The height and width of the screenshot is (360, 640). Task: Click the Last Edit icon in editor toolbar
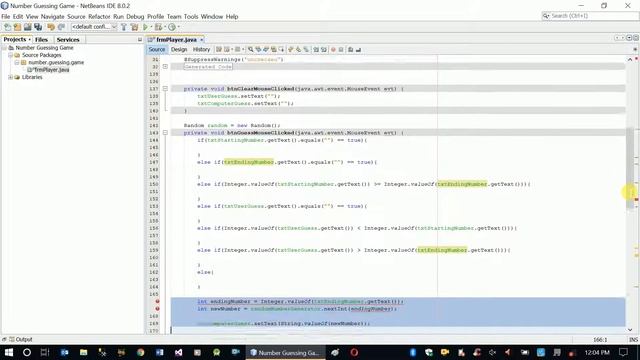point(219,49)
